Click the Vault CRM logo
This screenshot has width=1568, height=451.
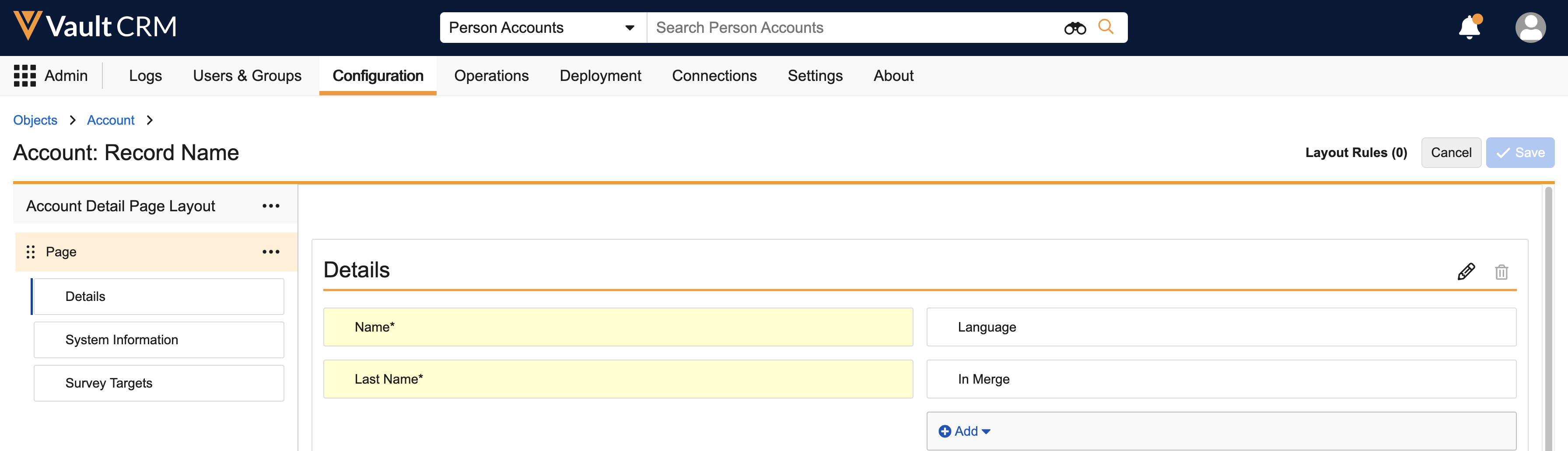95,27
